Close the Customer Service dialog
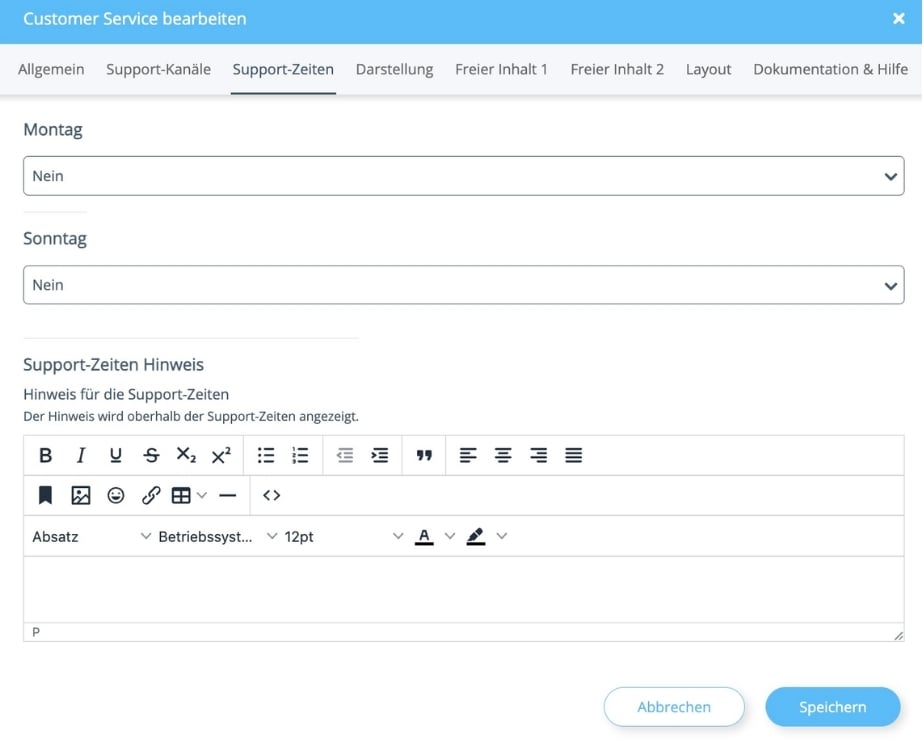924x752 pixels. click(x=899, y=19)
